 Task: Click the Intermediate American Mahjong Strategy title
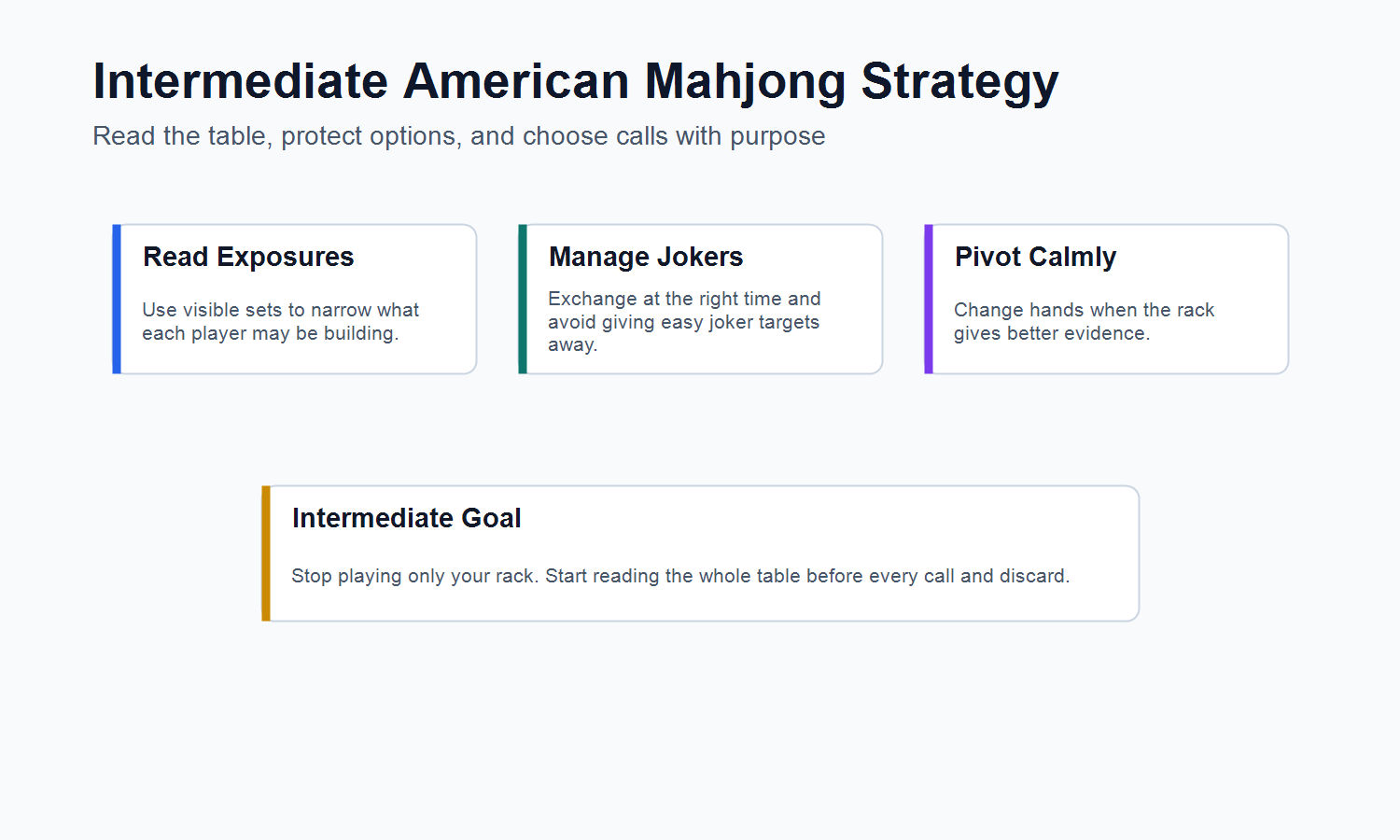(x=576, y=81)
